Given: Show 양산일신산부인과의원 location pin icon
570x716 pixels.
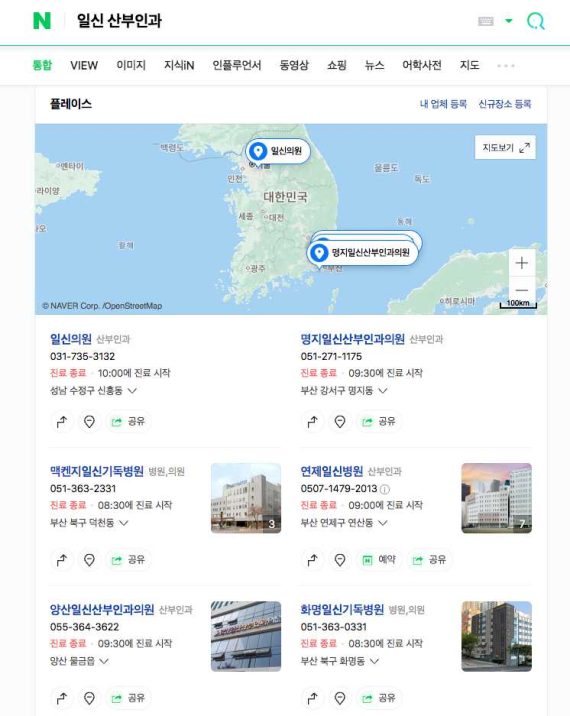Looking at the screenshot, I should 89,698.
